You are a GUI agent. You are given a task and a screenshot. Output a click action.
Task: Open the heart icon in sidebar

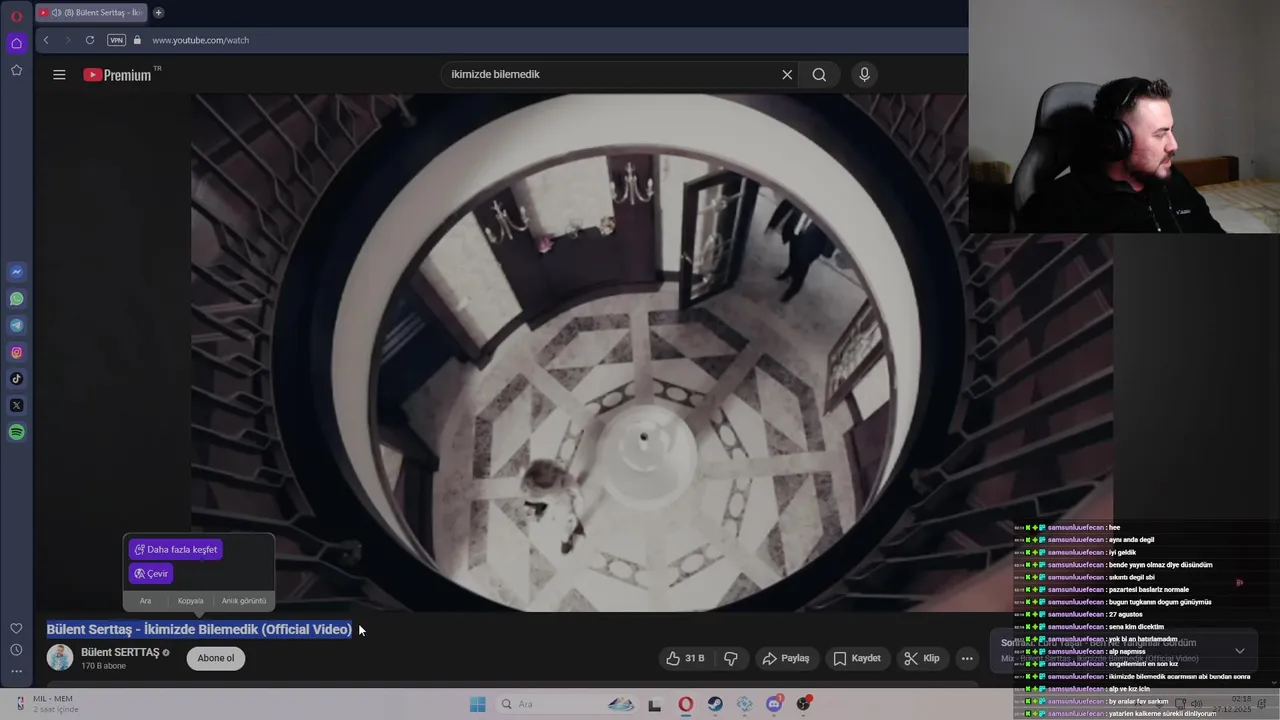tap(16, 628)
